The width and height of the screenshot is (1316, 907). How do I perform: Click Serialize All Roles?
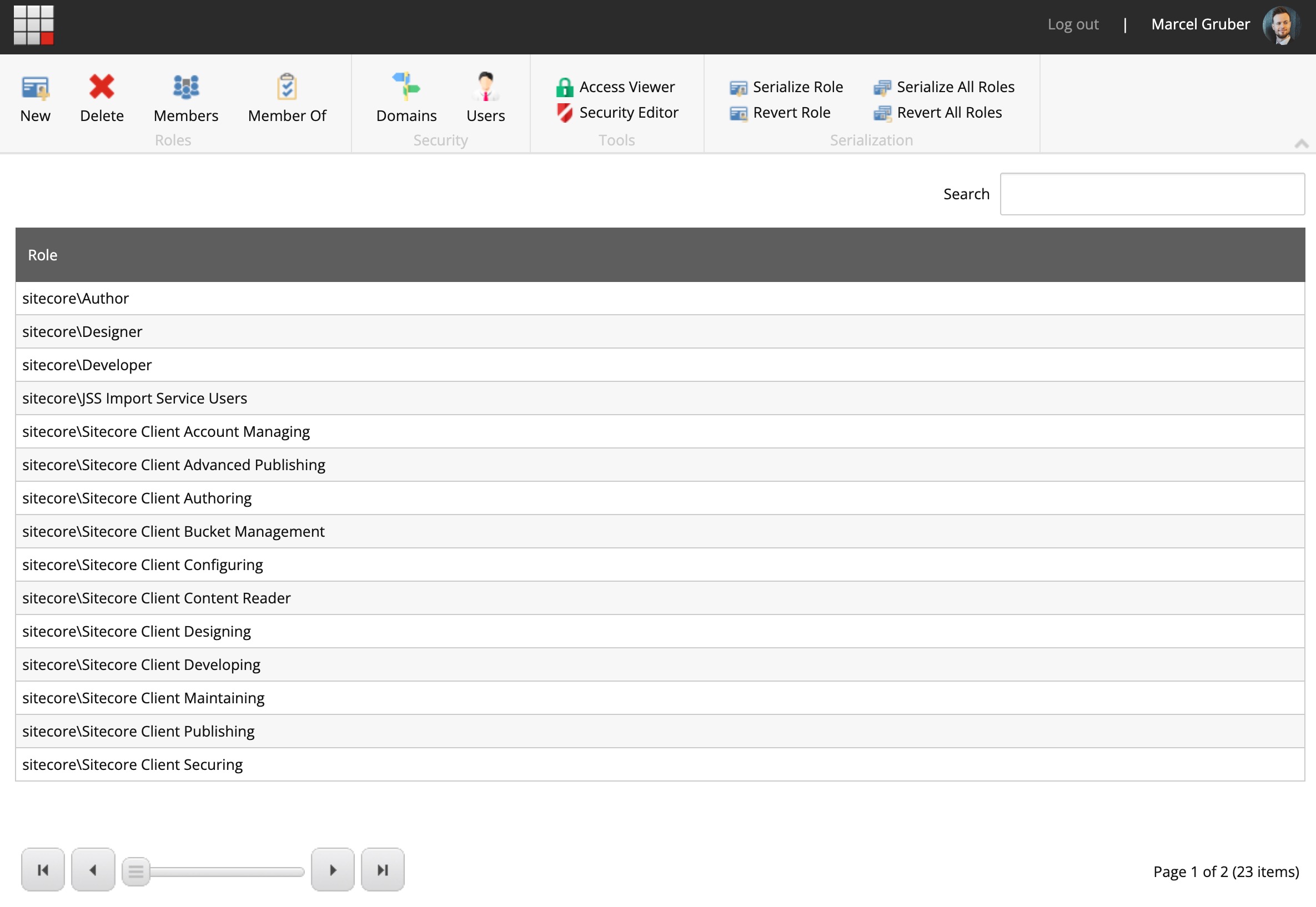click(944, 87)
